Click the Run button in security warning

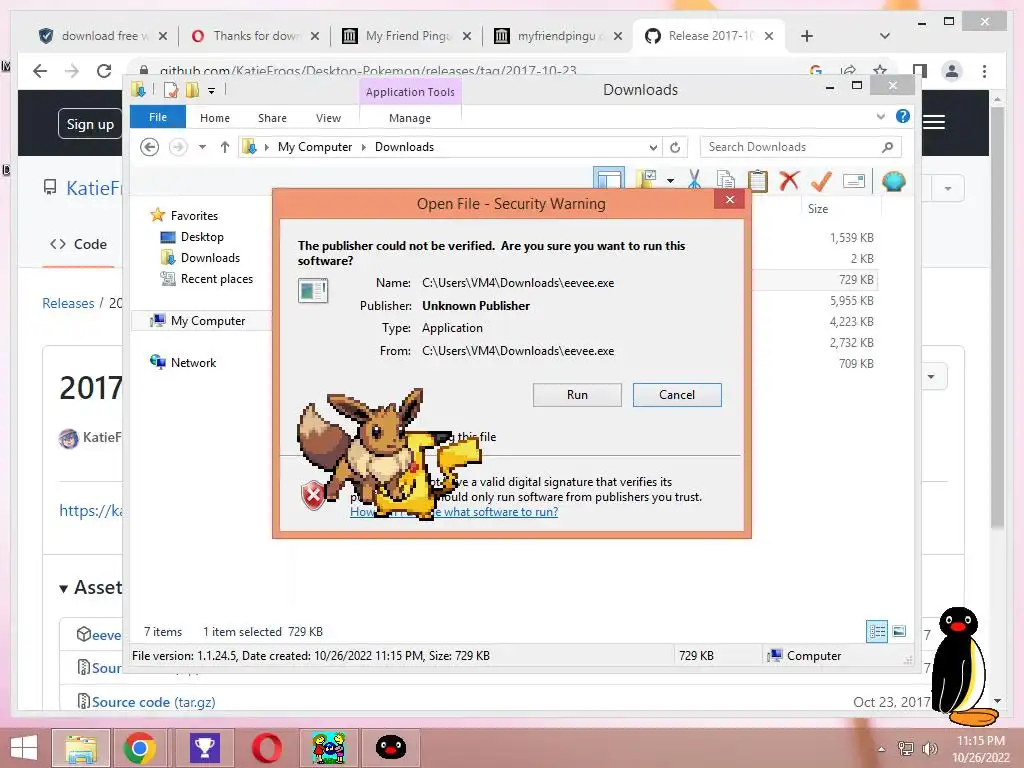pos(577,394)
